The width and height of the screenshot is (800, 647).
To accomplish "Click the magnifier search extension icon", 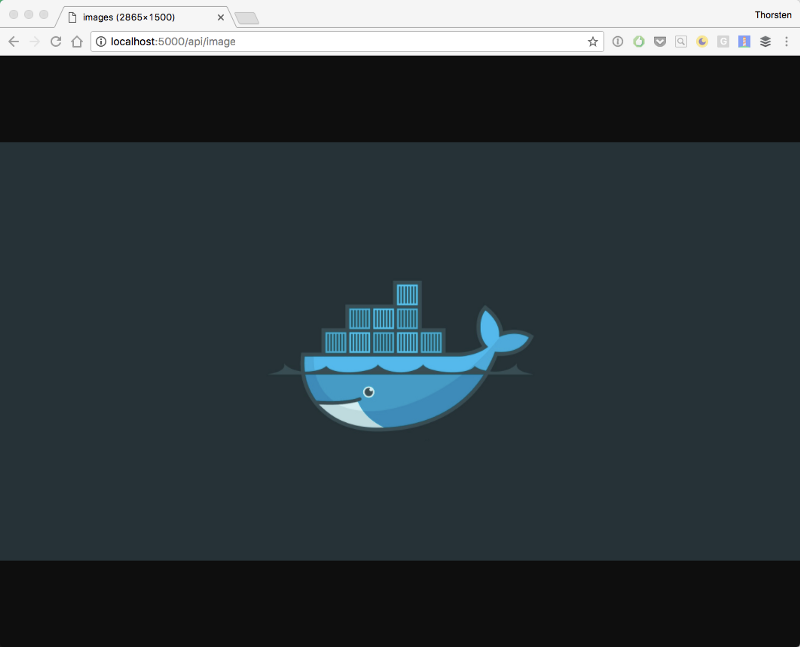I will (680, 41).
